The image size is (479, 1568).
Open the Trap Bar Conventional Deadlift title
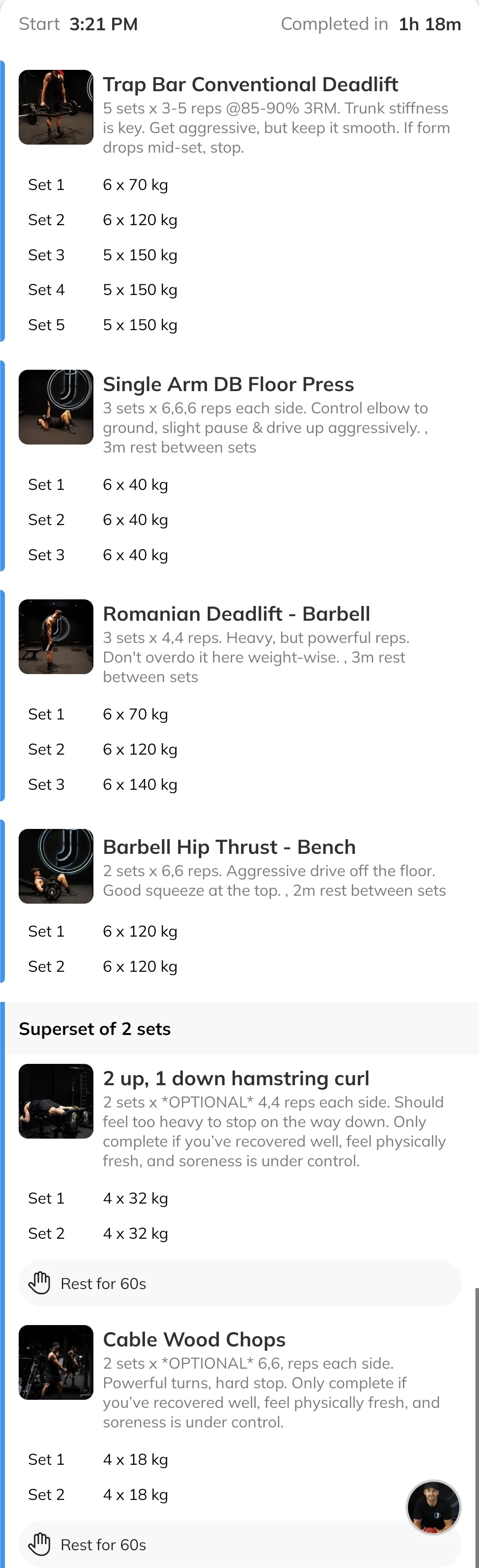(x=250, y=84)
